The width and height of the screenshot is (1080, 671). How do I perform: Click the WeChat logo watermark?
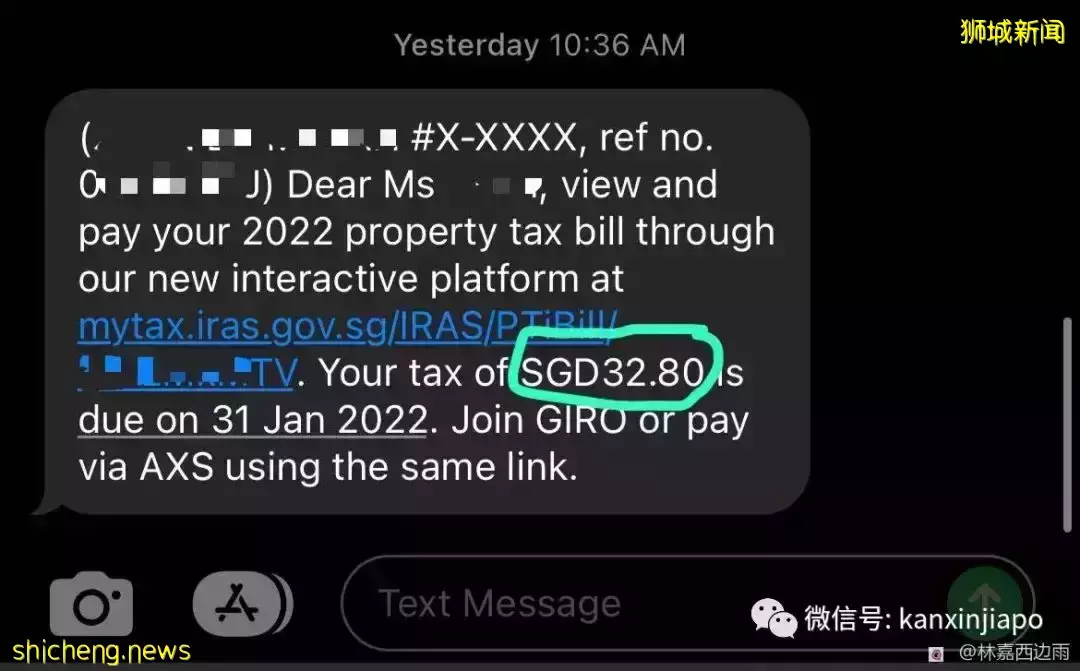pyautogui.click(x=773, y=618)
